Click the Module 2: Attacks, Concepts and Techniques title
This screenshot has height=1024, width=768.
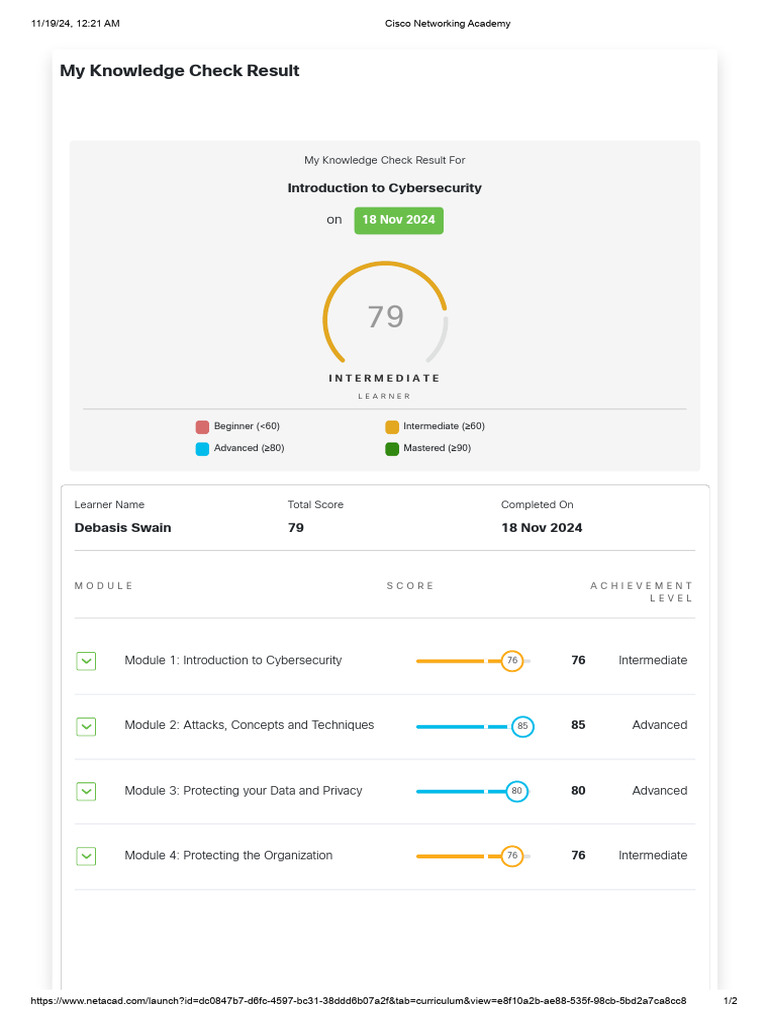[249, 725]
